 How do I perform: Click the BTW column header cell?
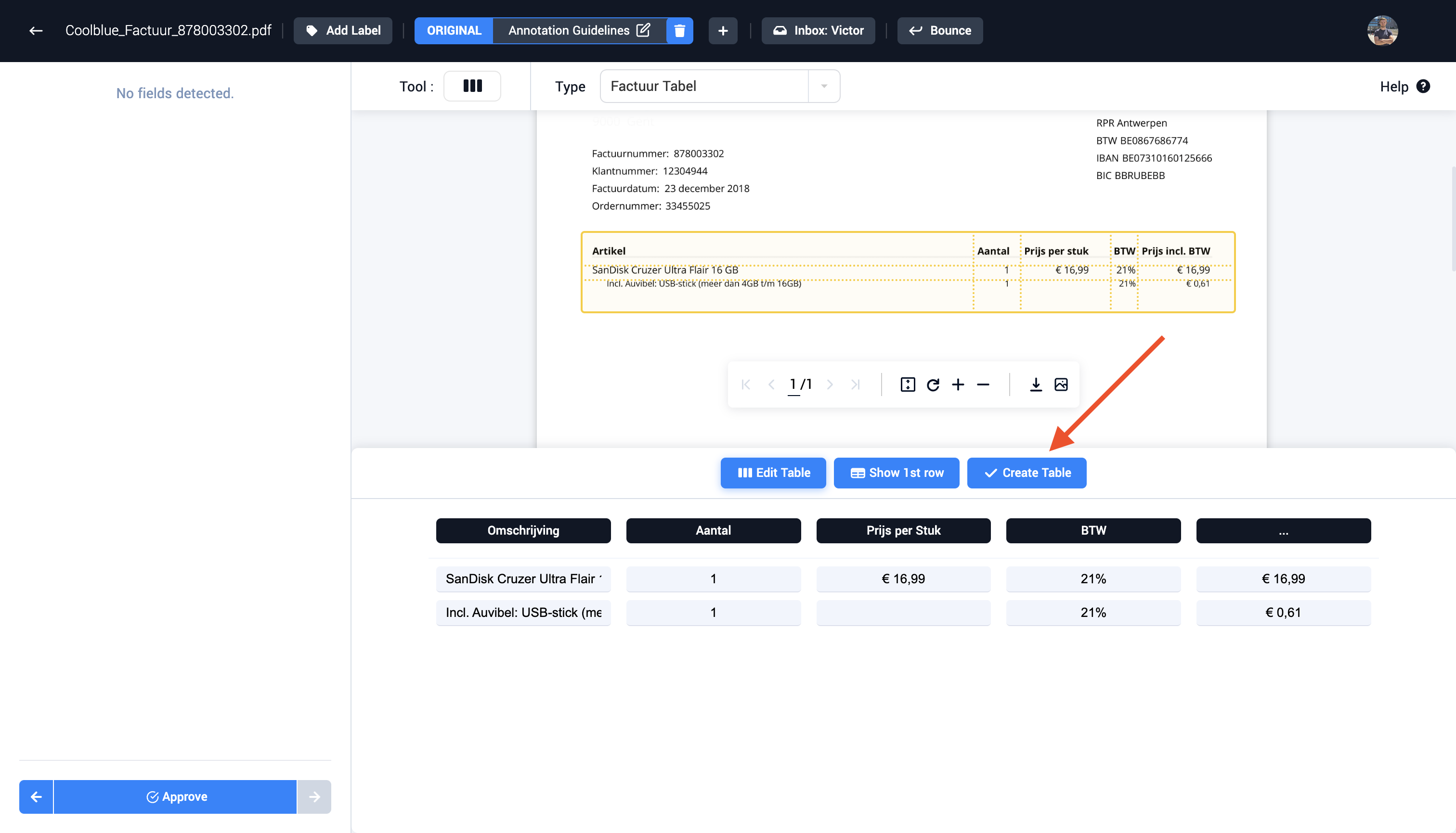click(x=1093, y=530)
